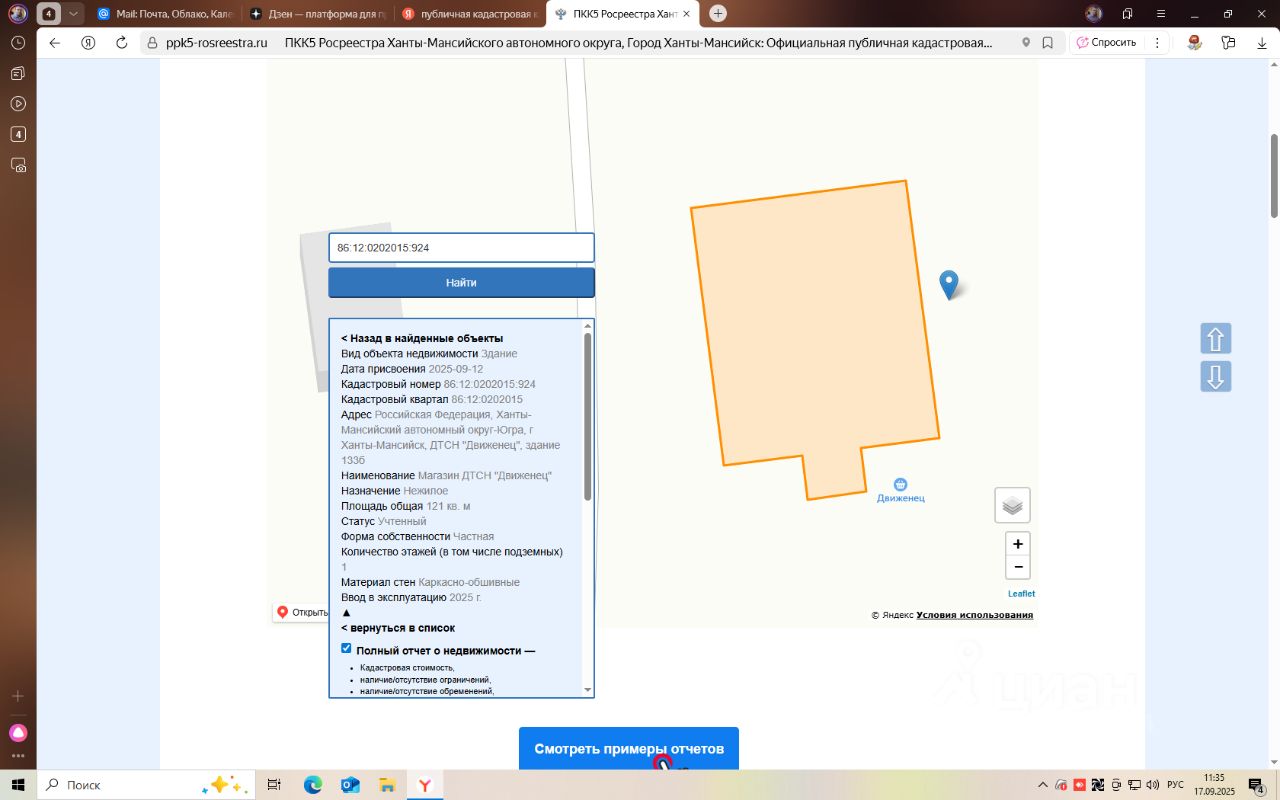Collapse details with the black triangle
Screen dimensions: 1280x800
tap(347, 612)
